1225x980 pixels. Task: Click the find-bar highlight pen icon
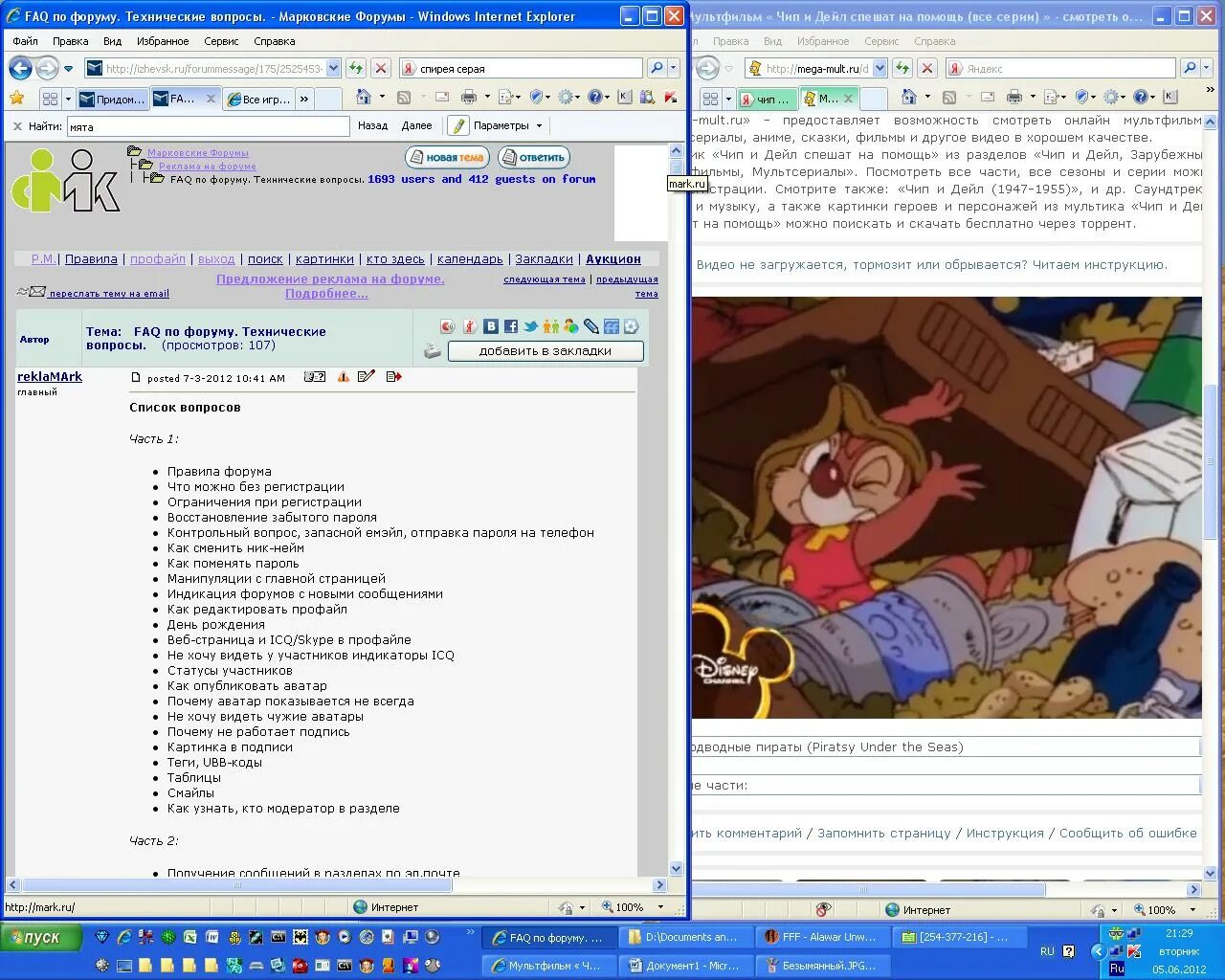click(x=457, y=125)
